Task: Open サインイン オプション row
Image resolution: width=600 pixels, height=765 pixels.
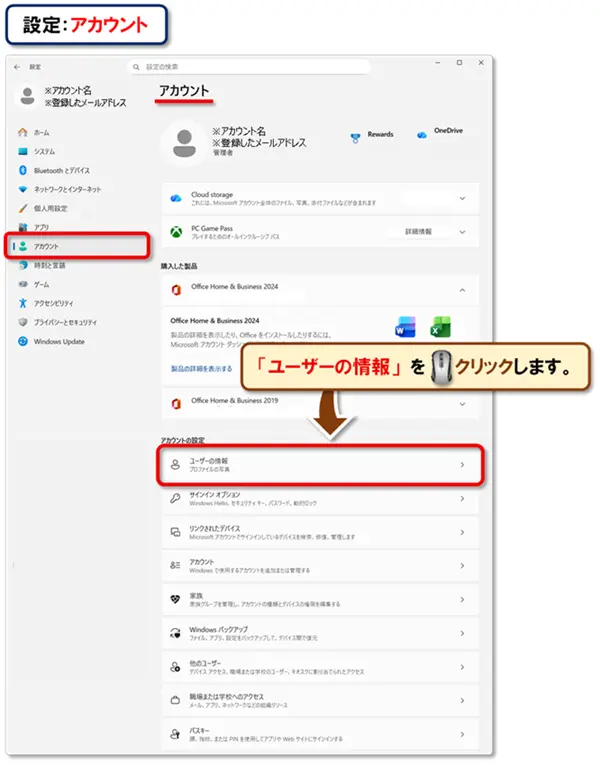Action: coord(320,499)
